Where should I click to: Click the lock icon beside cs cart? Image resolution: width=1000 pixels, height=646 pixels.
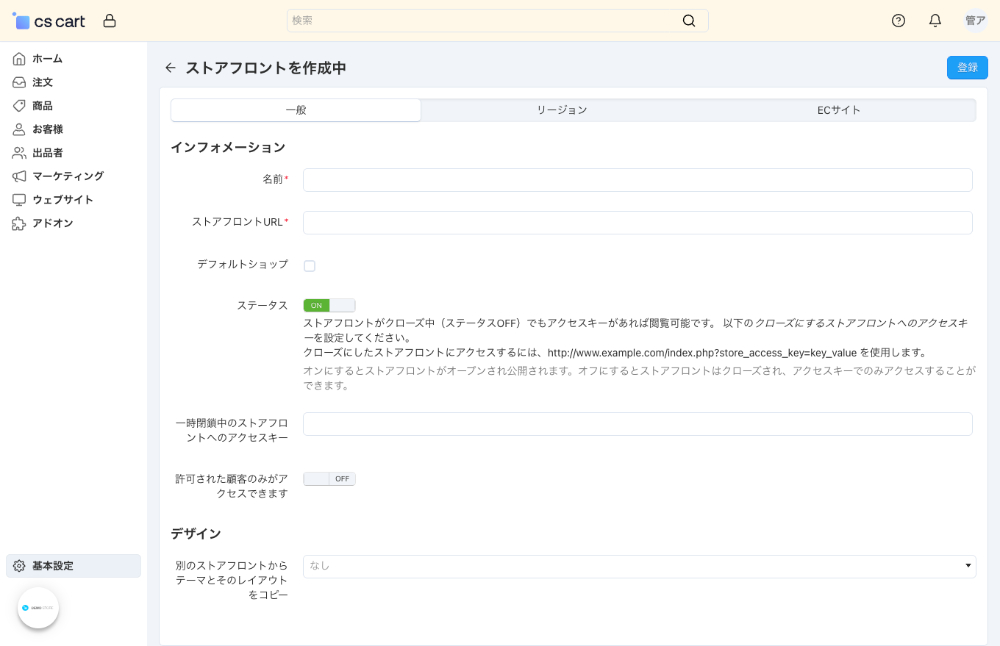coord(110,21)
